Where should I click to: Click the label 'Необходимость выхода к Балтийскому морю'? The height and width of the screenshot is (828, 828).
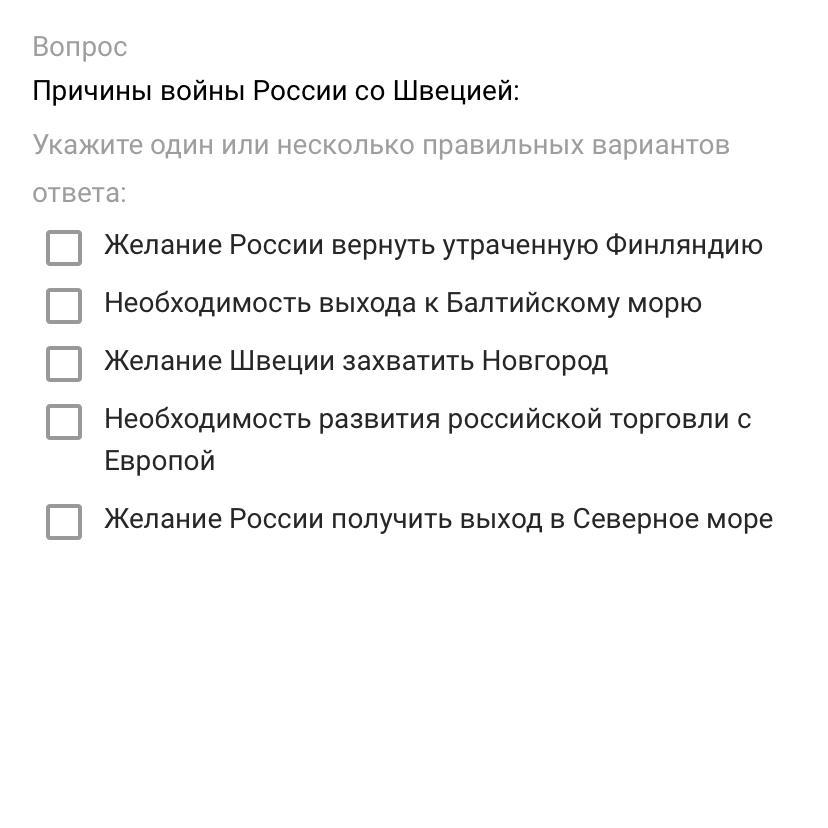403,304
